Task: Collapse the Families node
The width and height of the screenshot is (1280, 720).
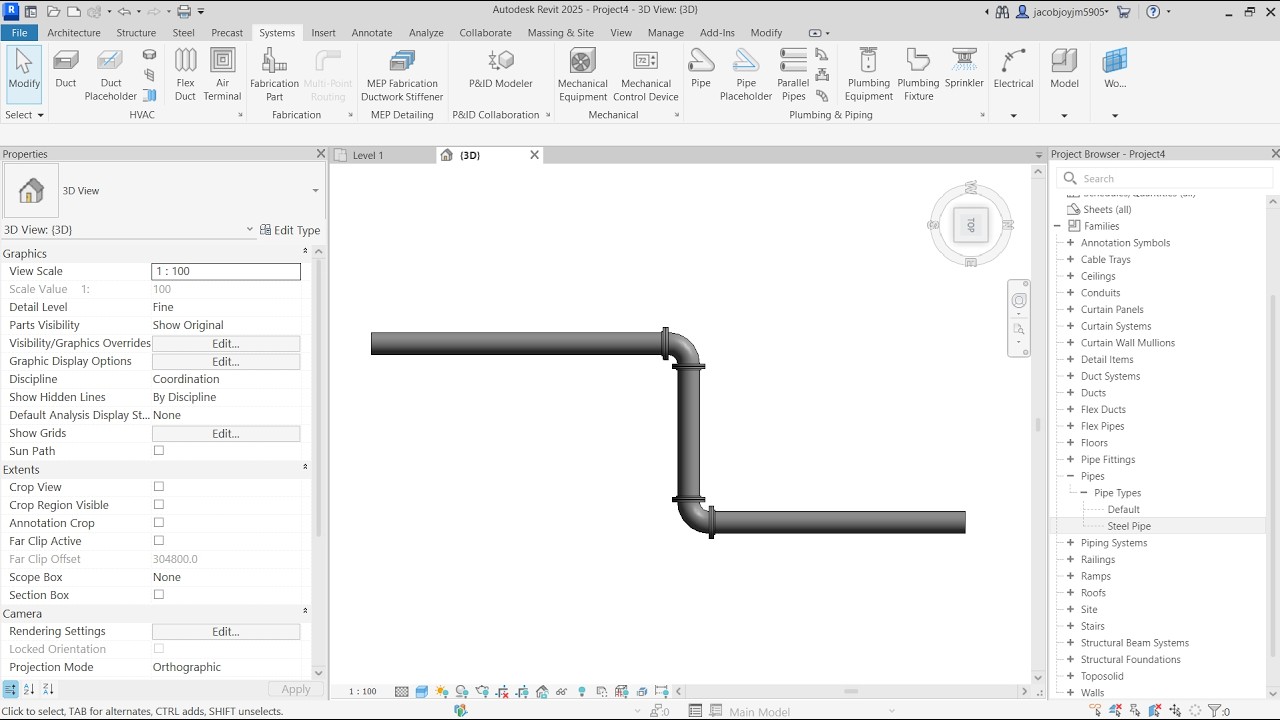Action: tap(1057, 226)
